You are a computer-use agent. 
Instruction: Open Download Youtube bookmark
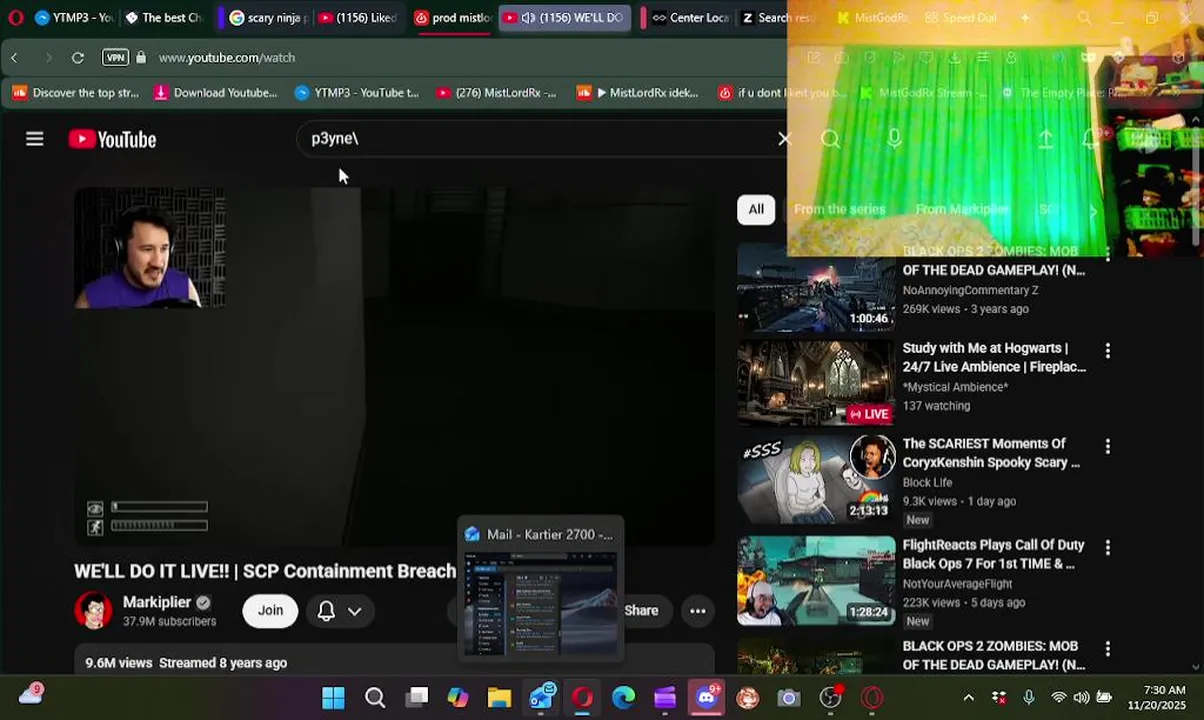click(x=215, y=93)
